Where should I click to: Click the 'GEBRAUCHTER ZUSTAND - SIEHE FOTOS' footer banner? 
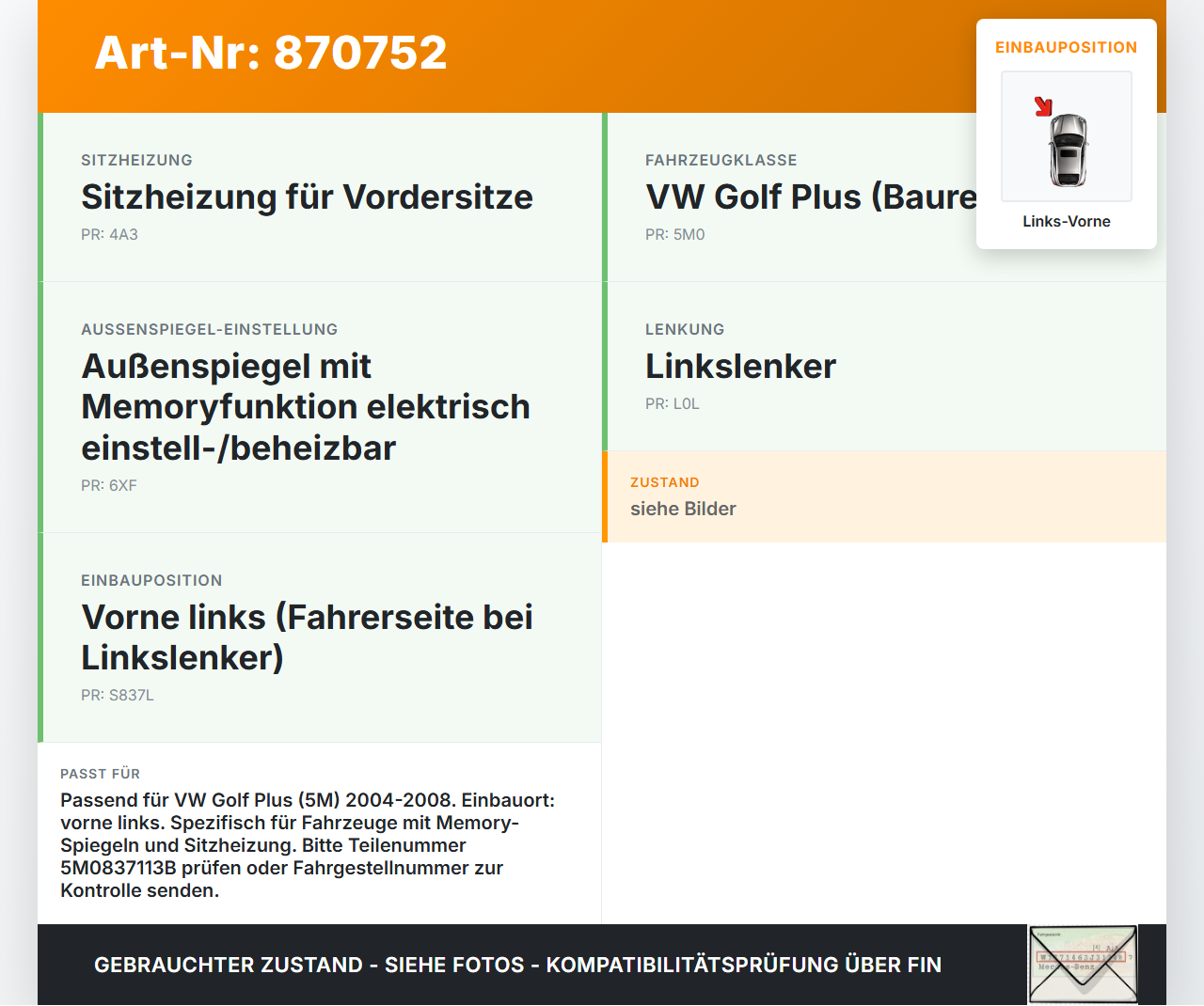[517, 965]
